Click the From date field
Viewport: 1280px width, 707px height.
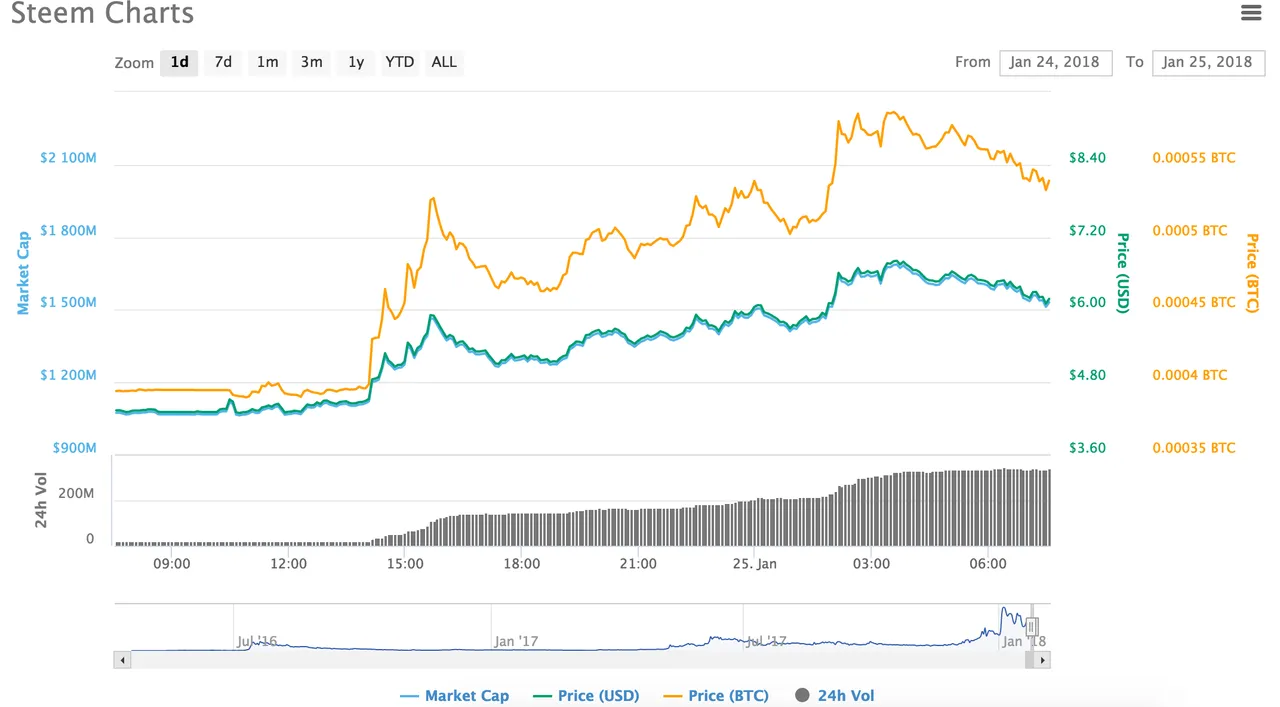click(x=1055, y=62)
